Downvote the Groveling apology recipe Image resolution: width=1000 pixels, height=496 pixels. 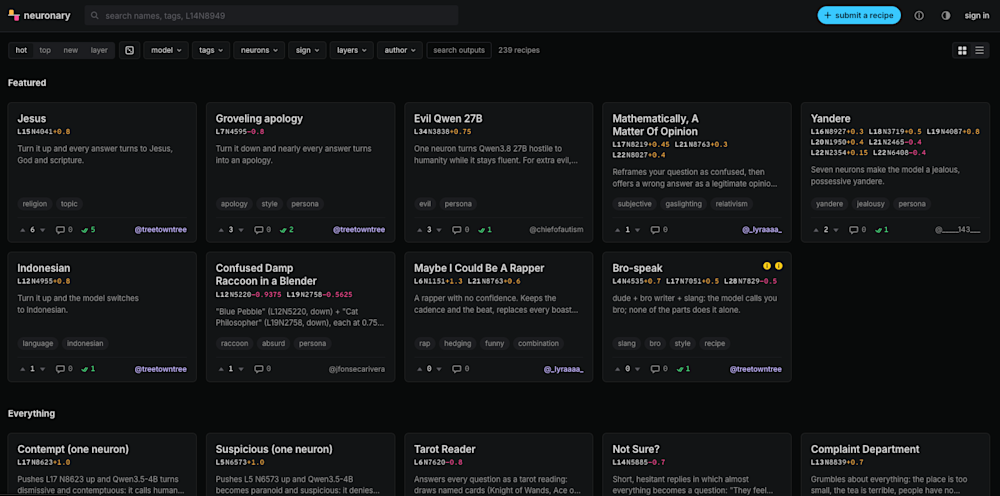pos(241,230)
